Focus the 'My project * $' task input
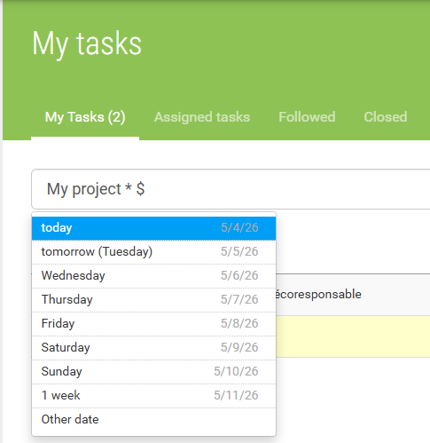 click(231, 189)
